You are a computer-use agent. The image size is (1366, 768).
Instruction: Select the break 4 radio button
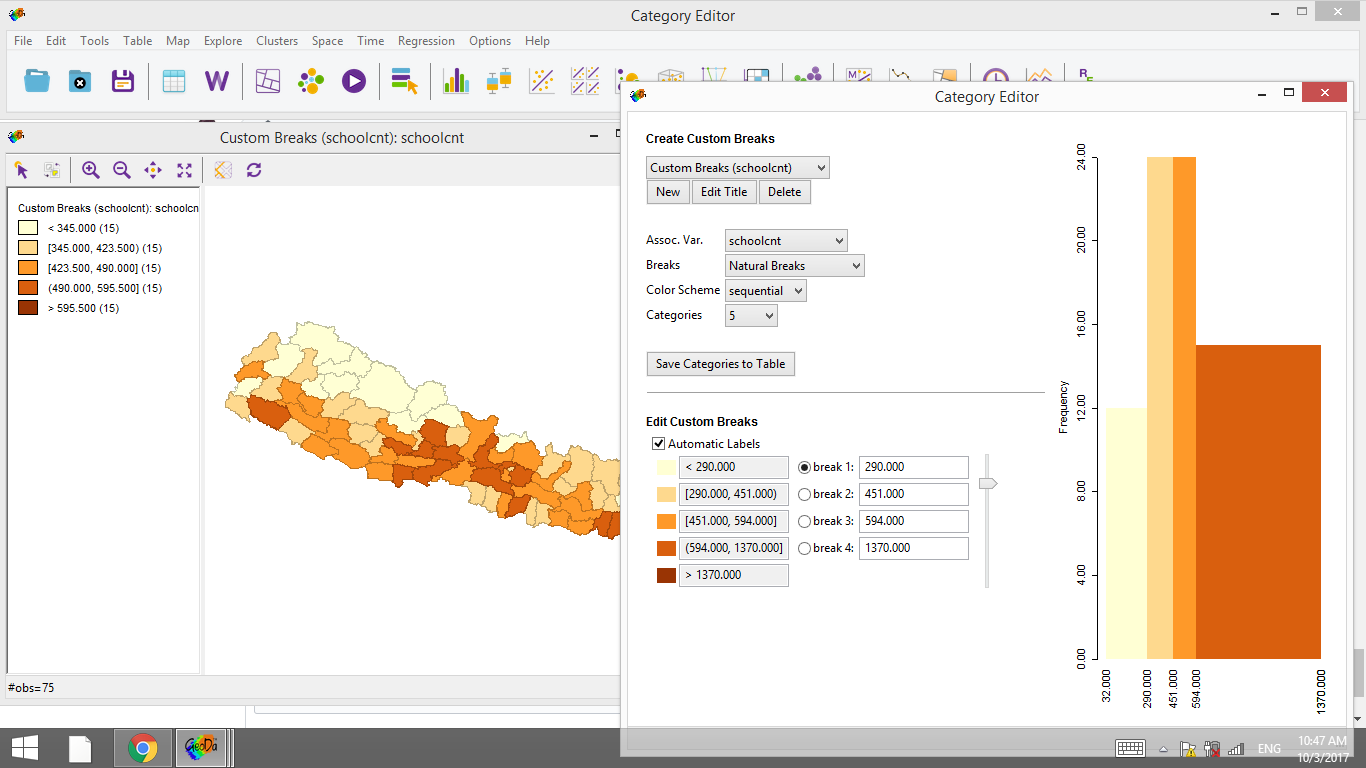coord(805,548)
